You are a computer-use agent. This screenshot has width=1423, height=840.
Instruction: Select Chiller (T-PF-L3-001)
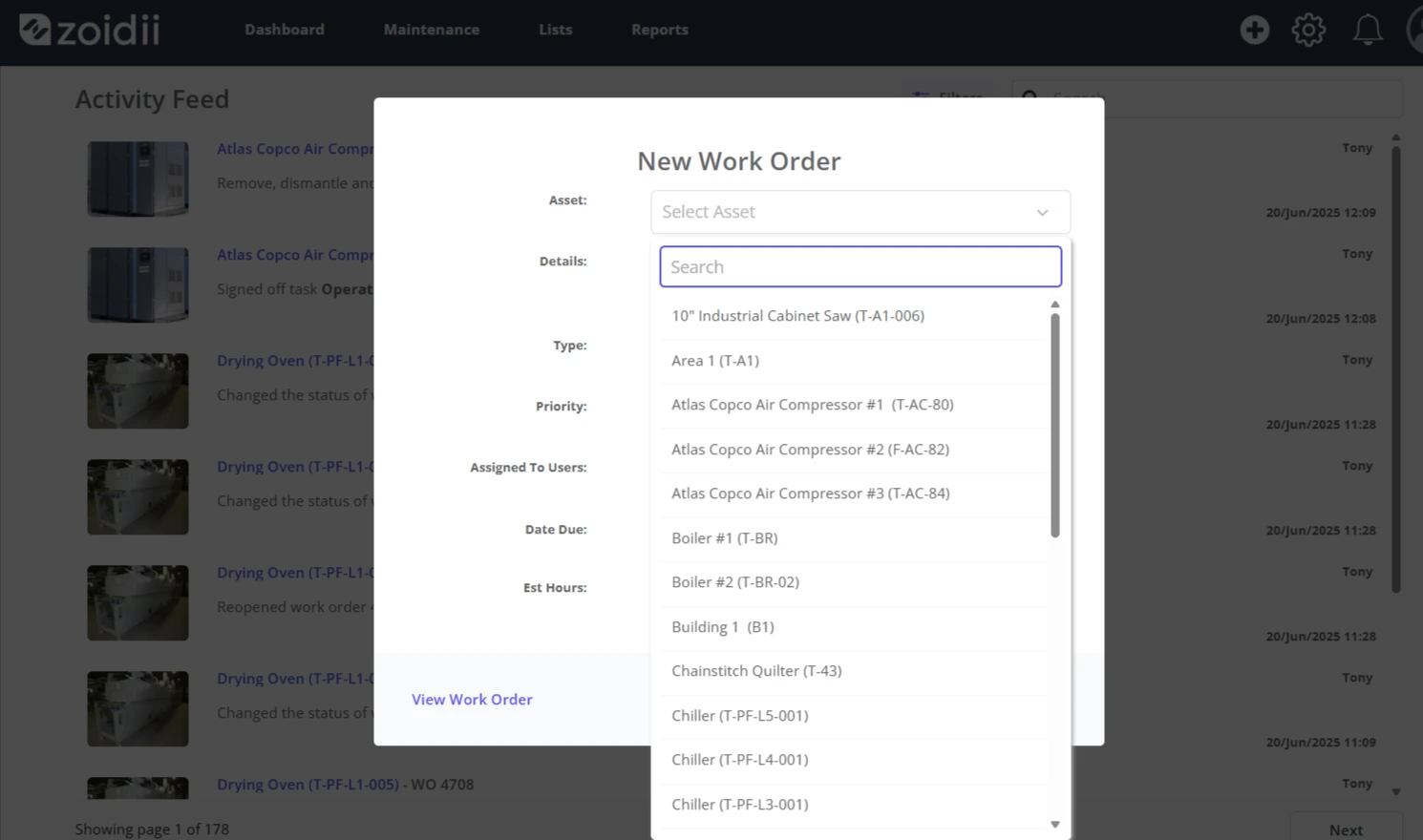(x=854, y=805)
